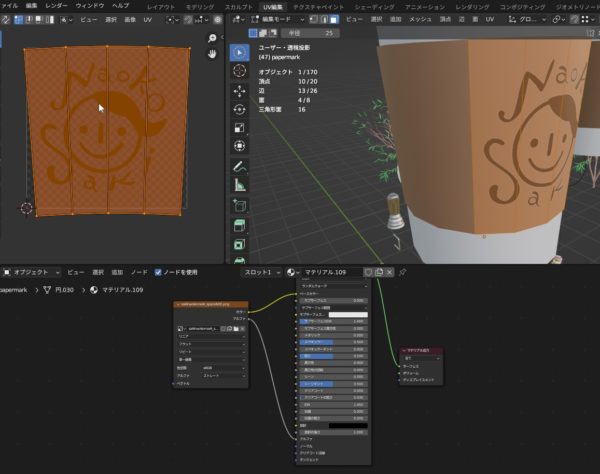
Task: Select the Scale tool in viewport toolbar
Action: (x=240, y=127)
